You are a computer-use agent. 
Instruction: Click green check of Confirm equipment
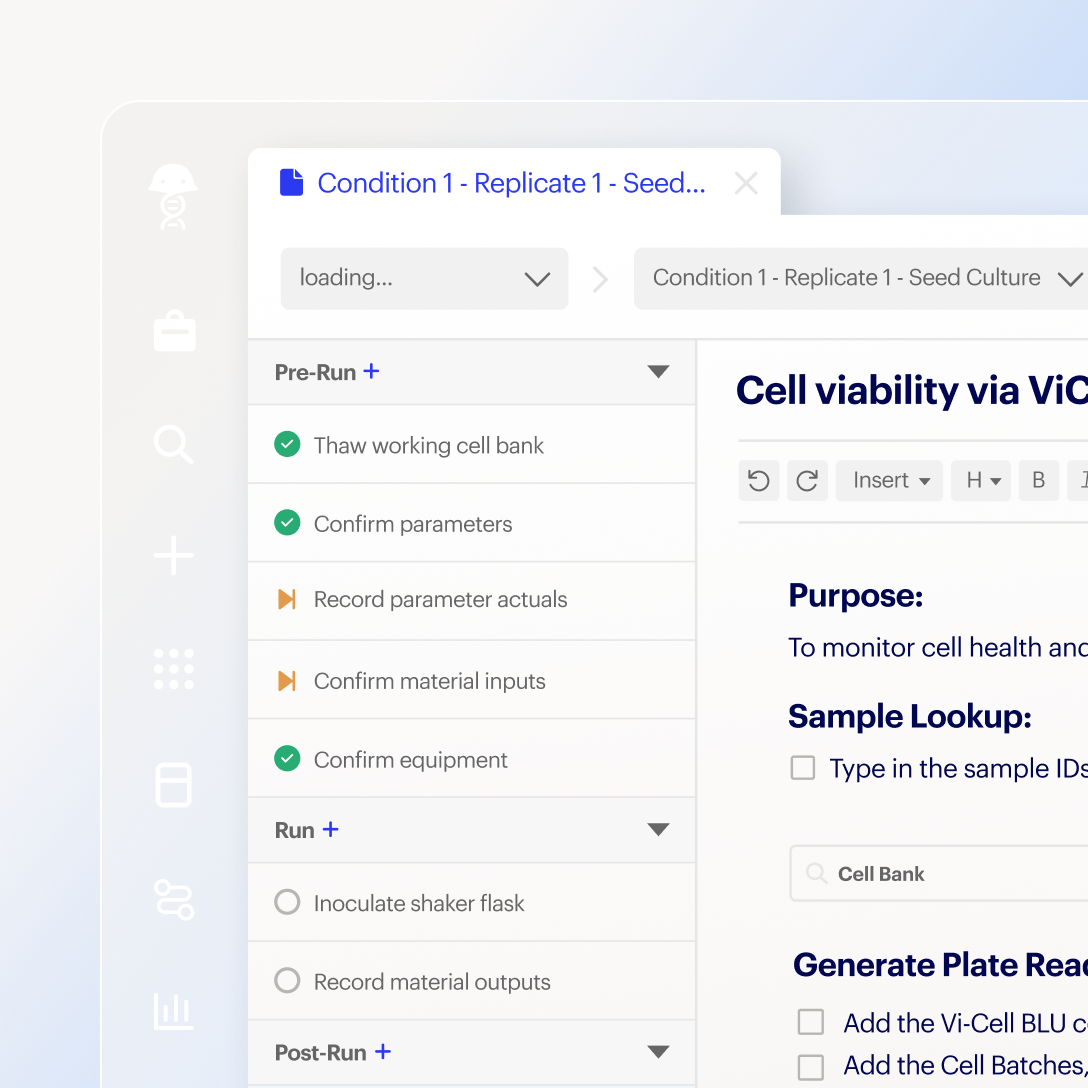tap(287, 758)
